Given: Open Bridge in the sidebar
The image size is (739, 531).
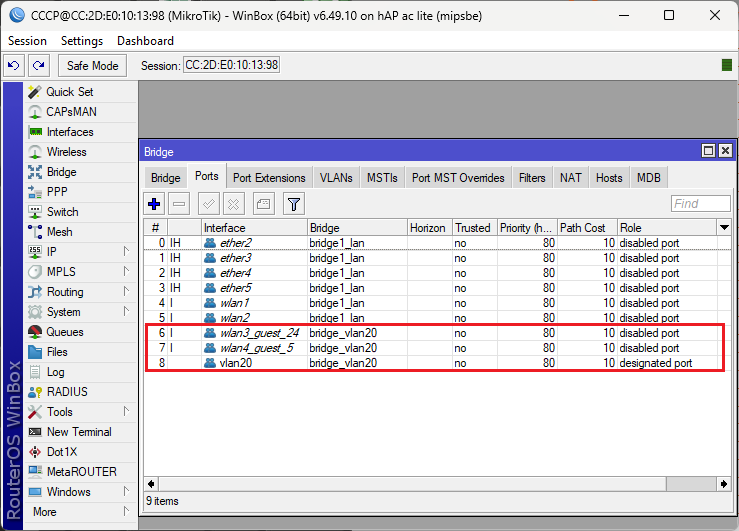Looking at the screenshot, I should point(81,172).
